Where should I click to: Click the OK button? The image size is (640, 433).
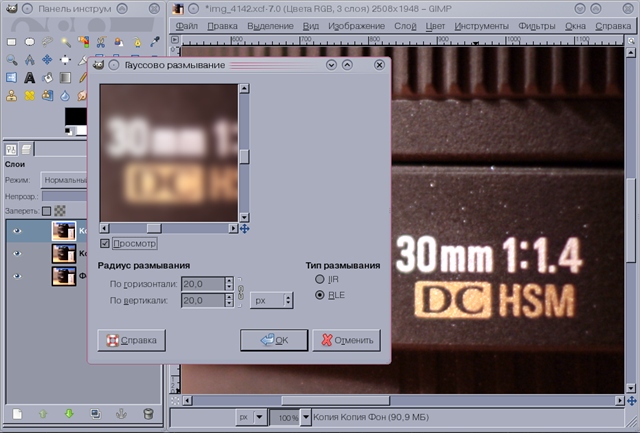[273, 340]
